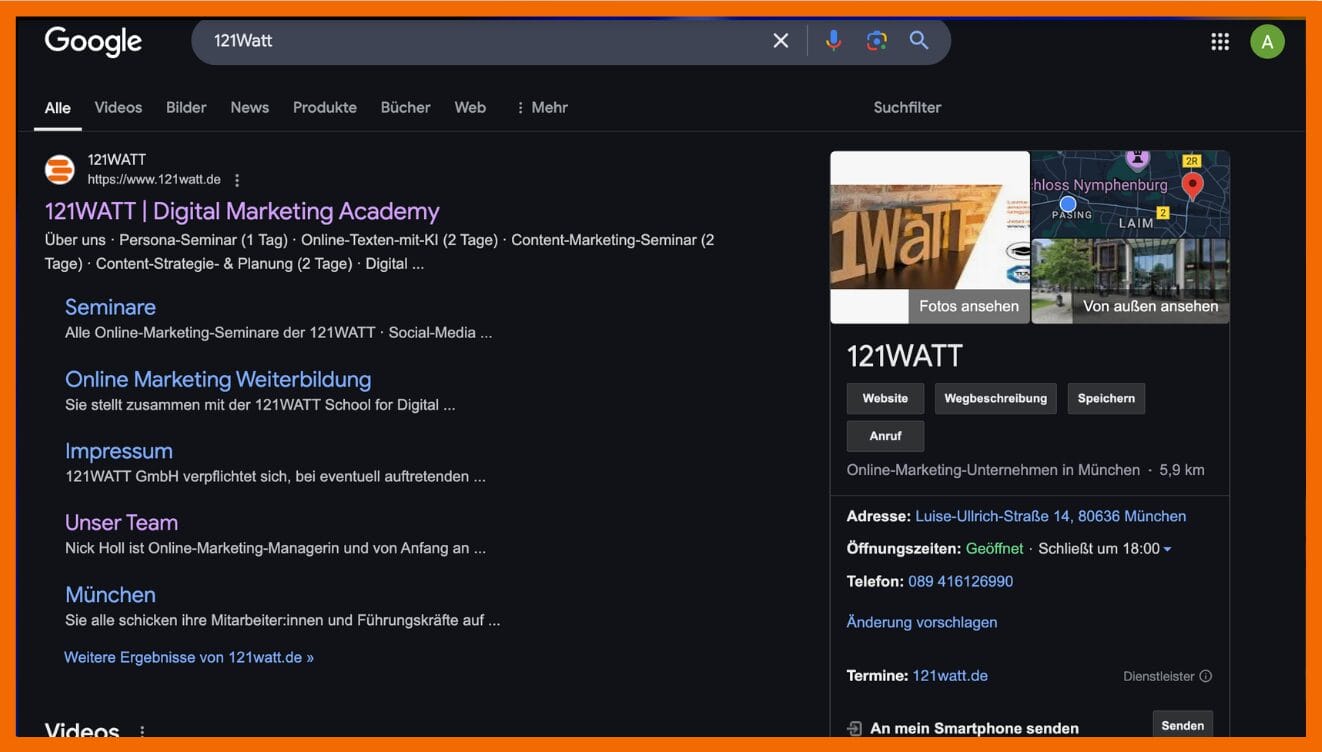Click the search magnifier icon
This screenshot has height=752, width=1322.
click(918, 40)
